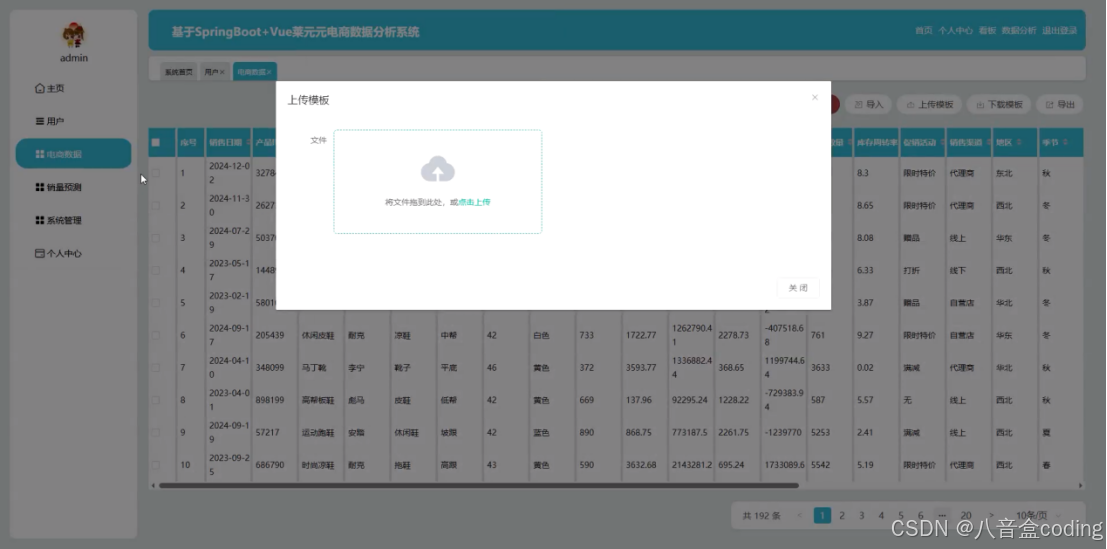This screenshot has width=1107, height=549.
Task: Click 数据分析 in the top header
Action: [x=1019, y=30]
